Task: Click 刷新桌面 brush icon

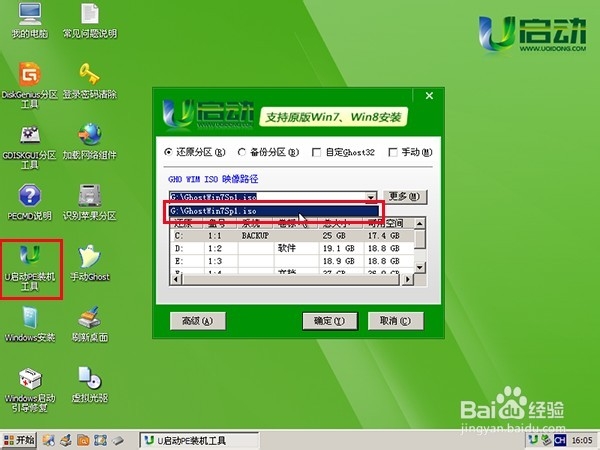Action: tap(90, 324)
